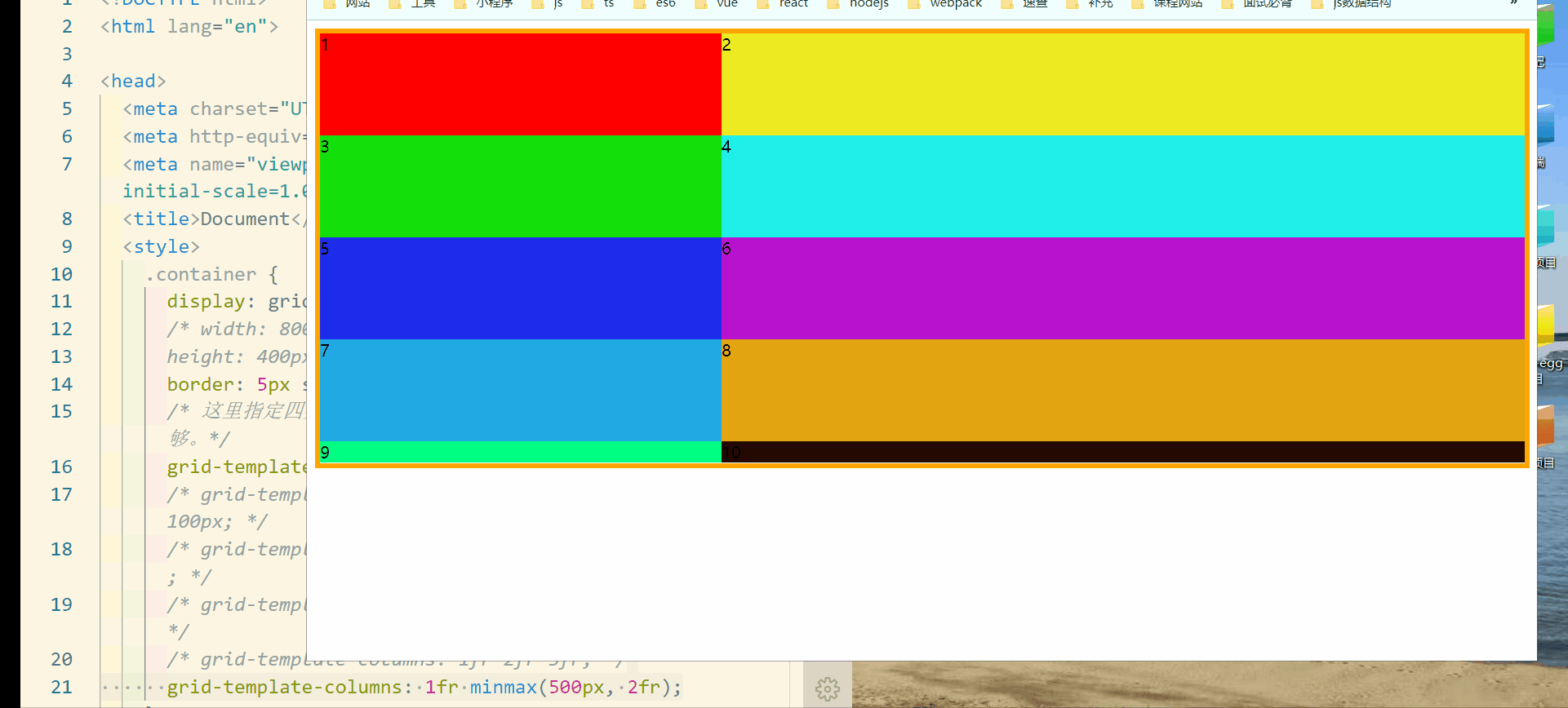
Task: Open the settings gear icon below the preview
Action: pyautogui.click(x=827, y=688)
